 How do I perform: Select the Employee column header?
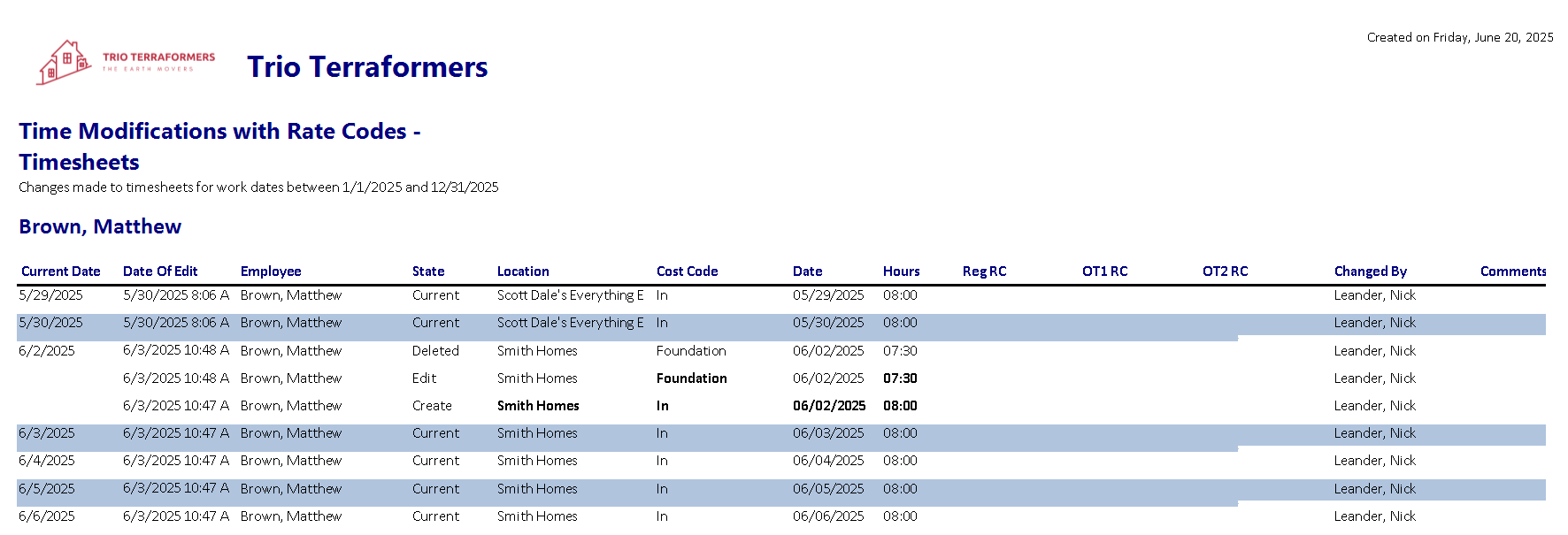(271, 271)
